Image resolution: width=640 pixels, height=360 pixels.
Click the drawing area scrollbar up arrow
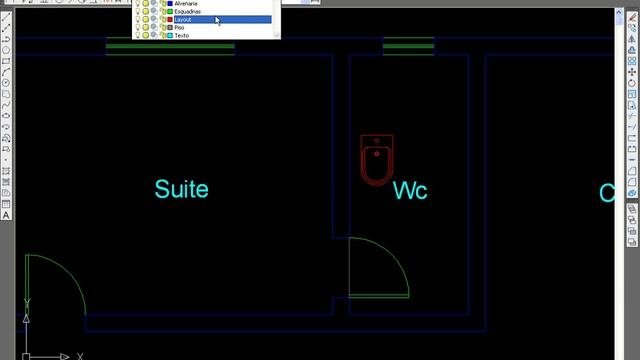point(619,12)
